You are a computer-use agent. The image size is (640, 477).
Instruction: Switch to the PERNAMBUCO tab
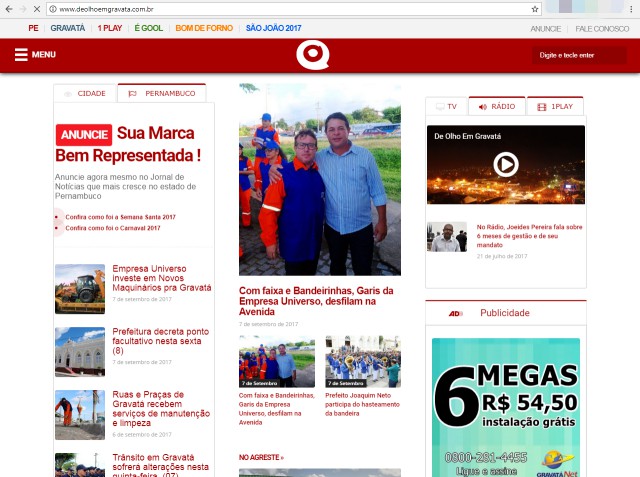162,93
